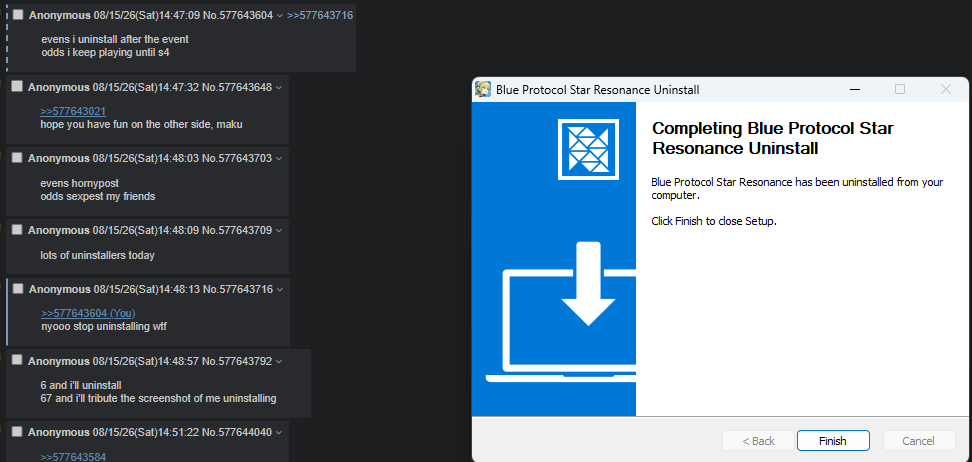972x462 pixels.
Task: Minimize the Blue Protocol Uninstall window
Action: pos(855,89)
